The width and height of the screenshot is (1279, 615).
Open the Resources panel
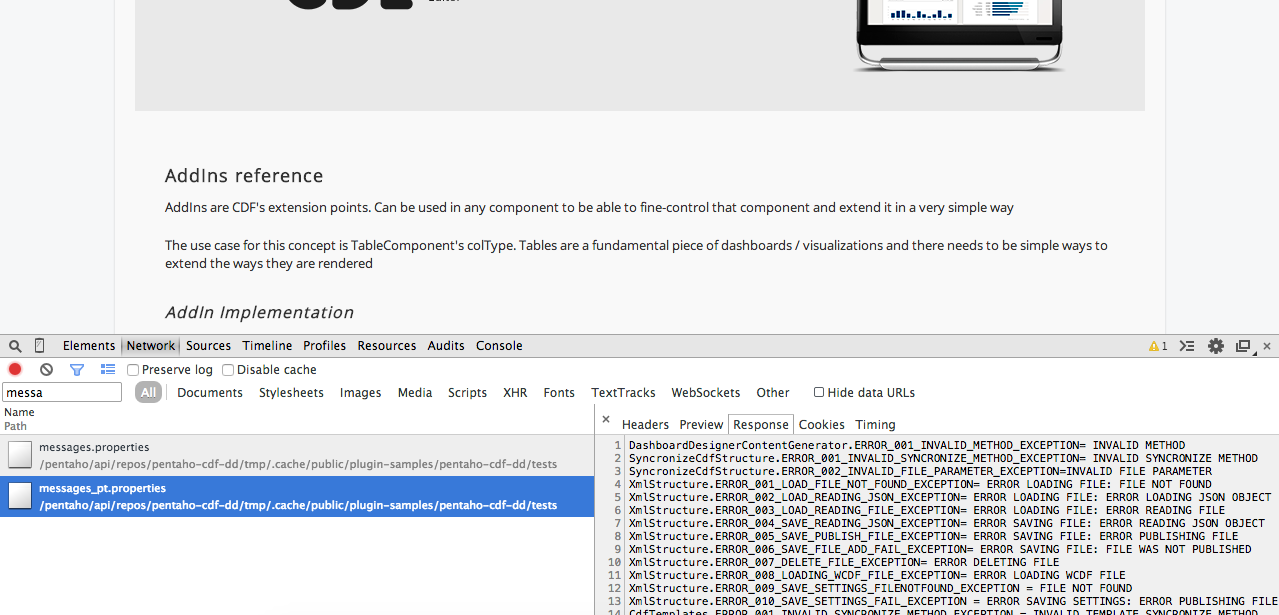coord(387,346)
